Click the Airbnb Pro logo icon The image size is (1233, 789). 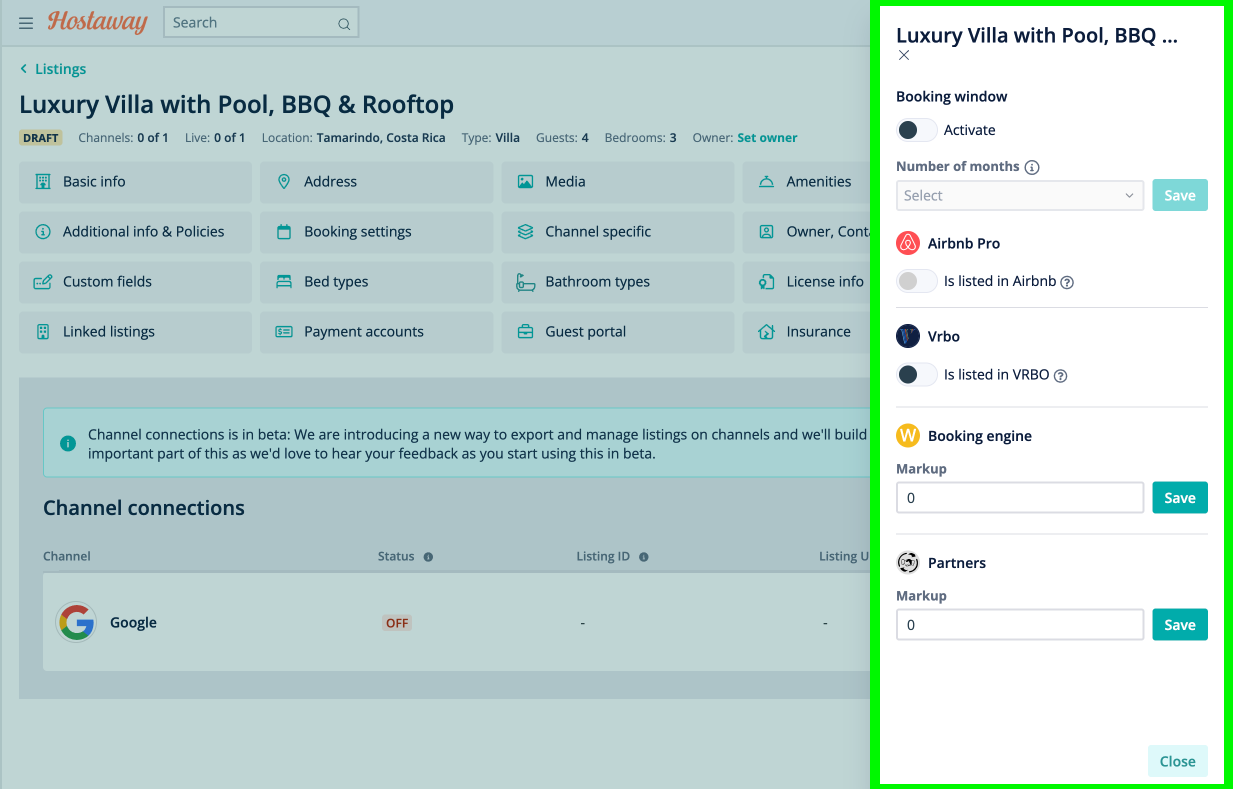908,243
